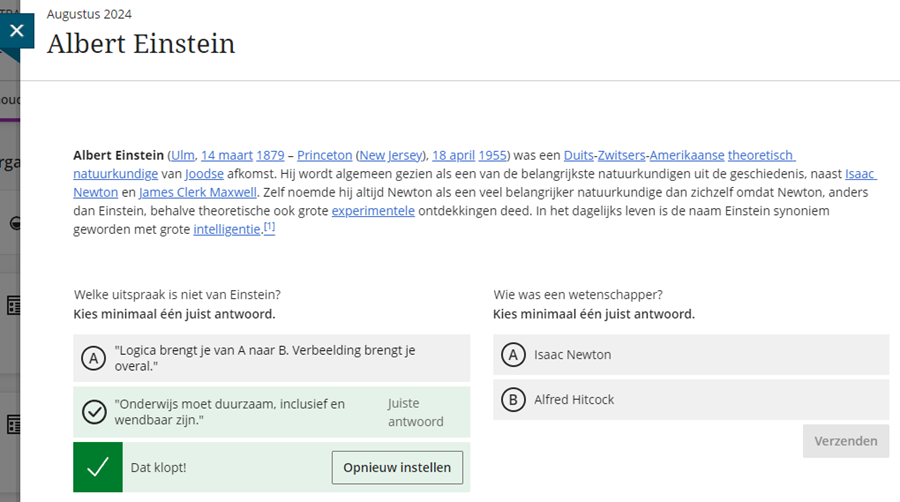Follow the New Jersey link

[x=391, y=155]
